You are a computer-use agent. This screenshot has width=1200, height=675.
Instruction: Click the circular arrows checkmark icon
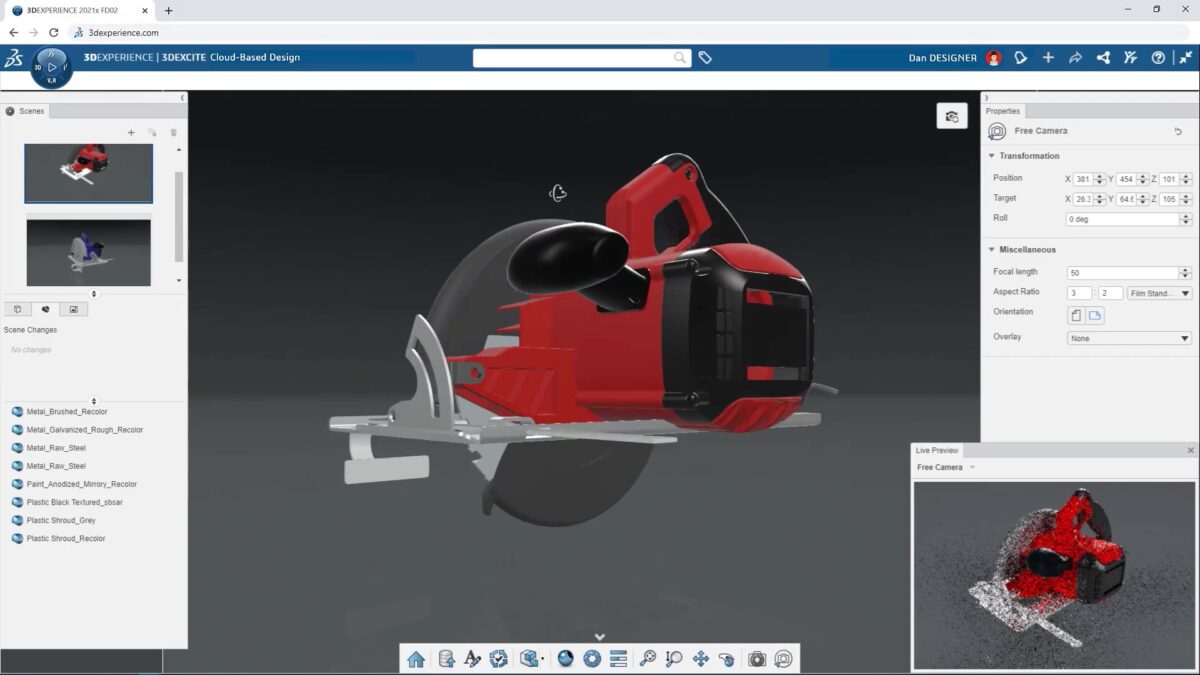[x=499, y=659]
